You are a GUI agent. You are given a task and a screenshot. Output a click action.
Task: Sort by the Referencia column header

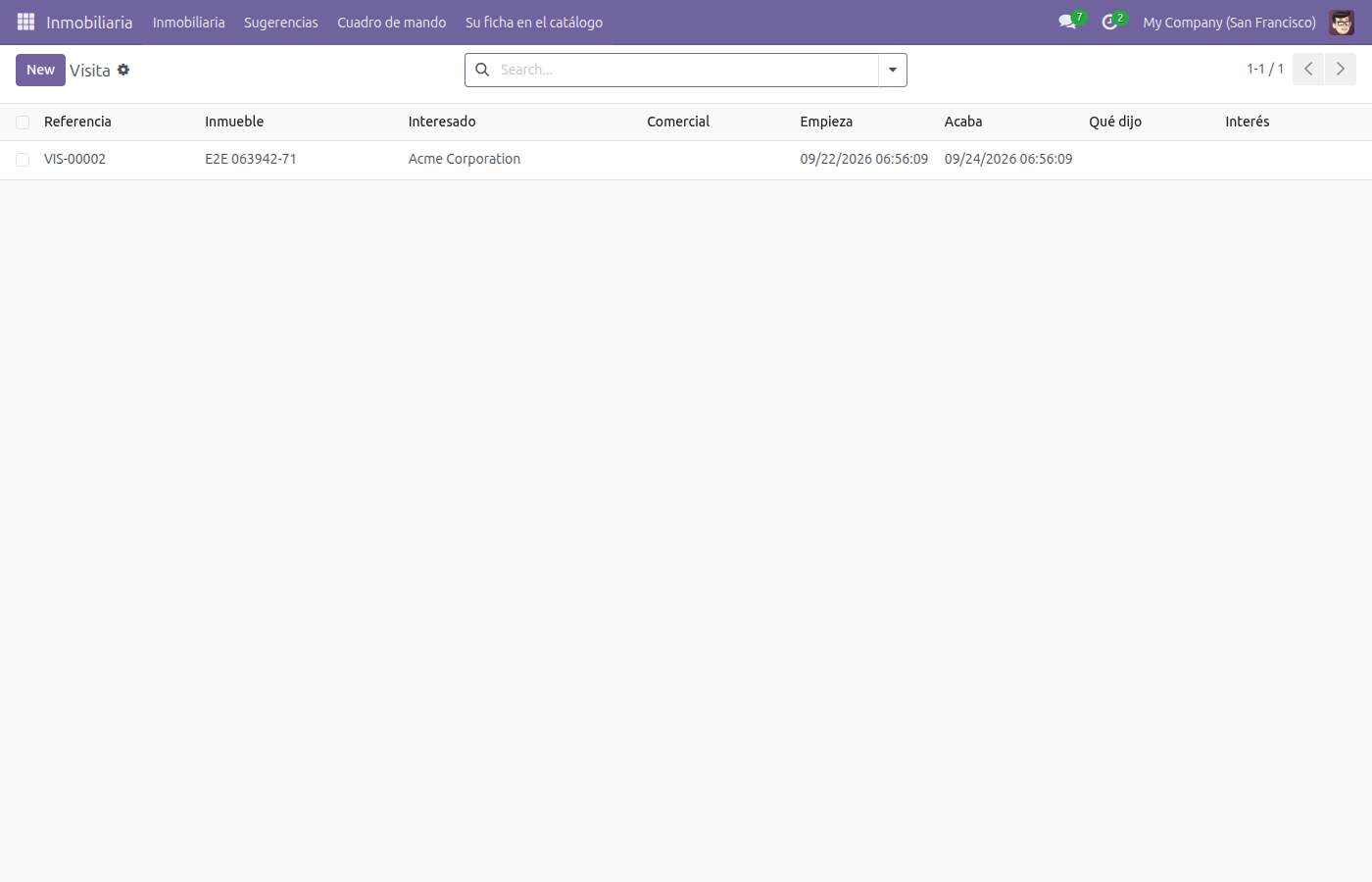[x=77, y=122]
